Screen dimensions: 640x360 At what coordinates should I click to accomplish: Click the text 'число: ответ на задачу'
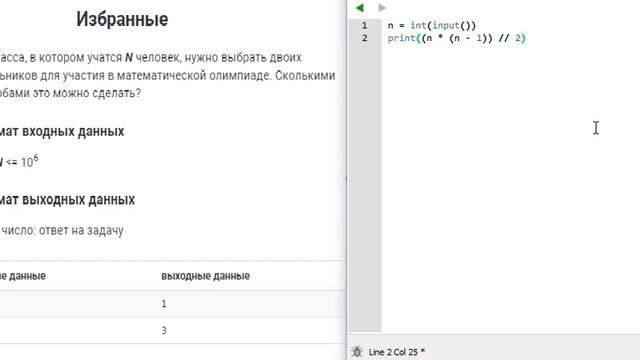(x=62, y=231)
